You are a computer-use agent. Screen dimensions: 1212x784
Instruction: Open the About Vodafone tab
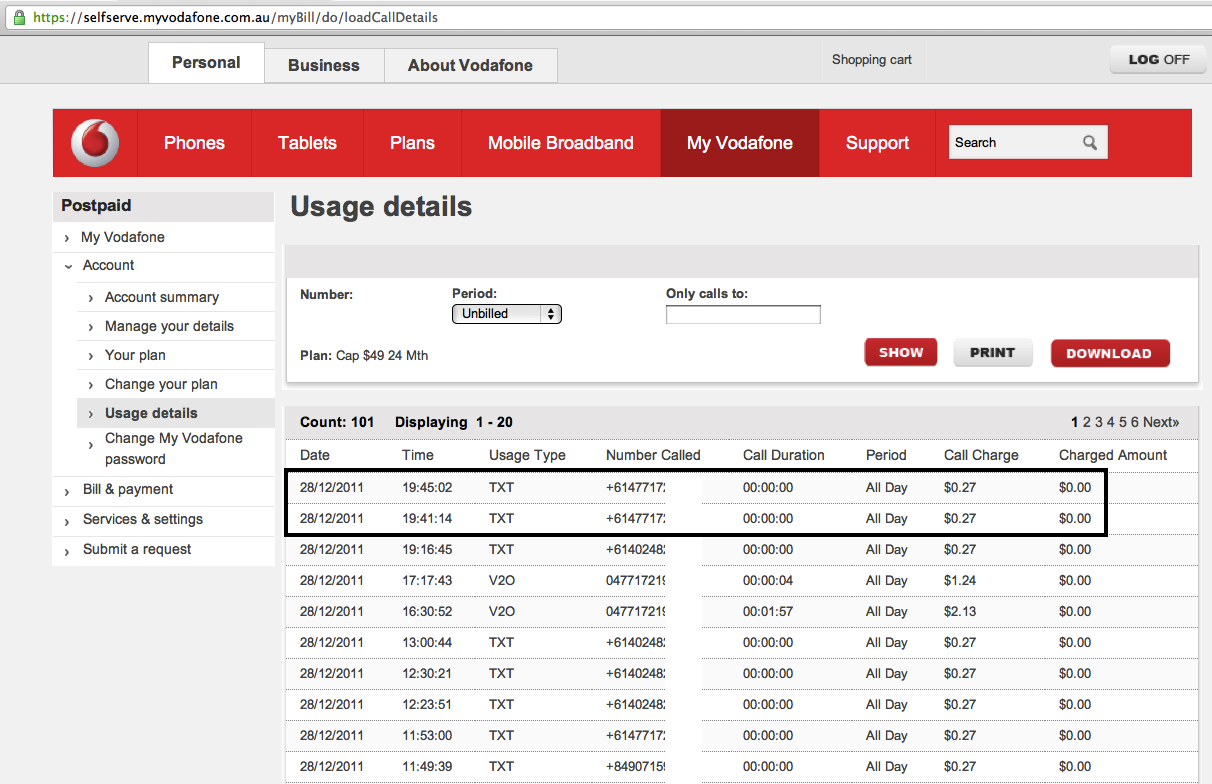(470, 65)
